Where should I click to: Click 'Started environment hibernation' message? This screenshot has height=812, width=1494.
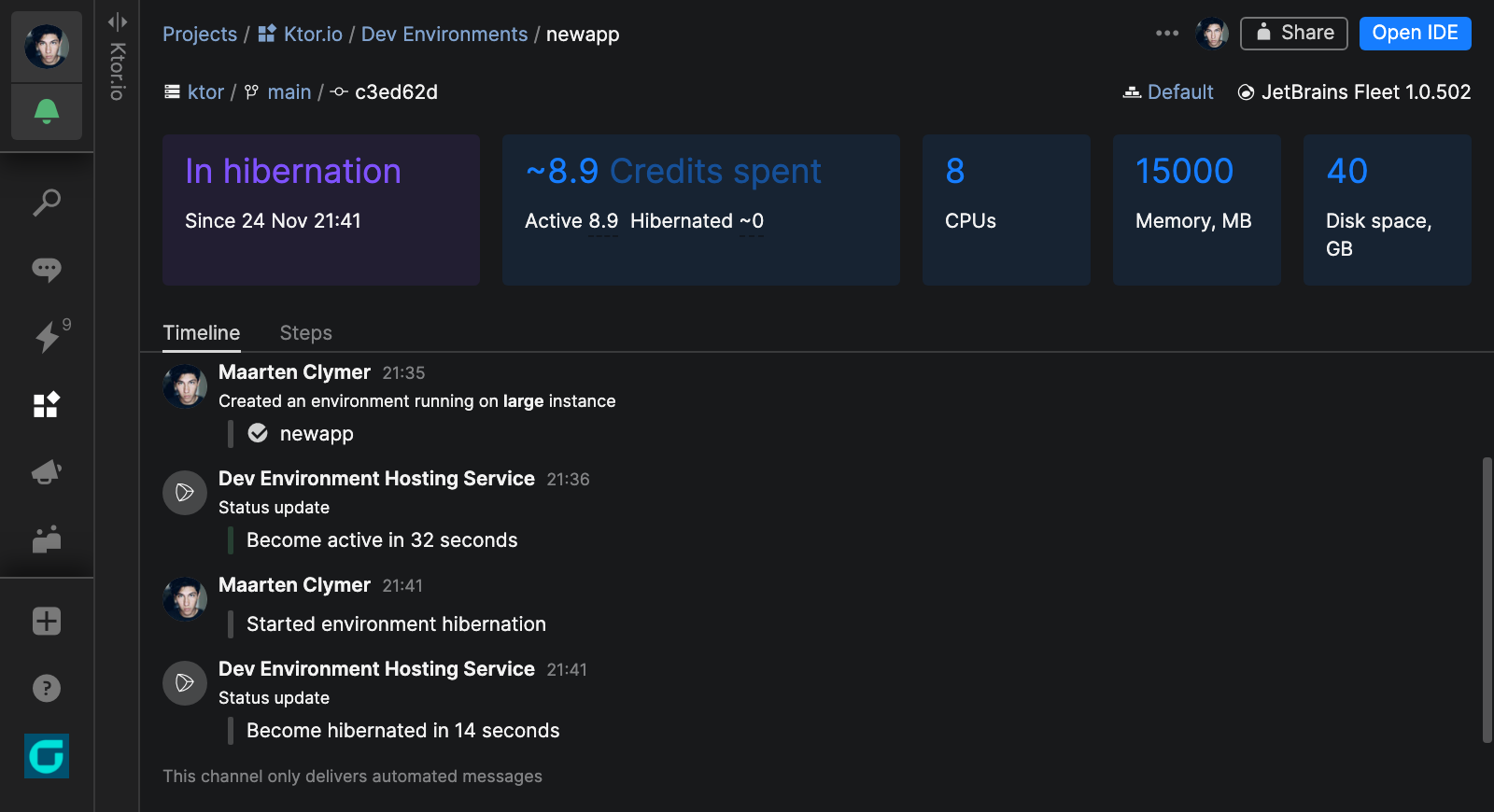tap(396, 624)
